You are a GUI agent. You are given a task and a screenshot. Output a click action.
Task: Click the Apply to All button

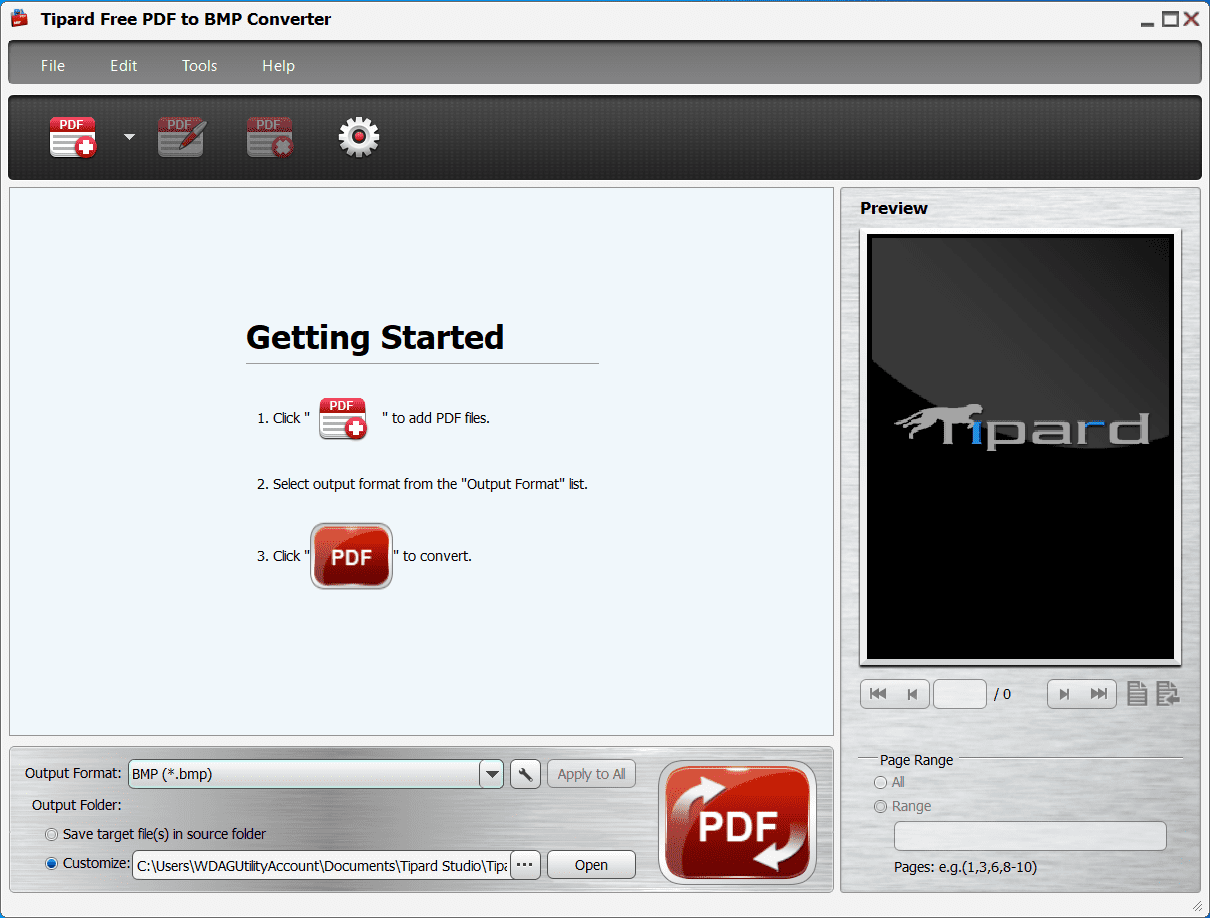(x=591, y=774)
